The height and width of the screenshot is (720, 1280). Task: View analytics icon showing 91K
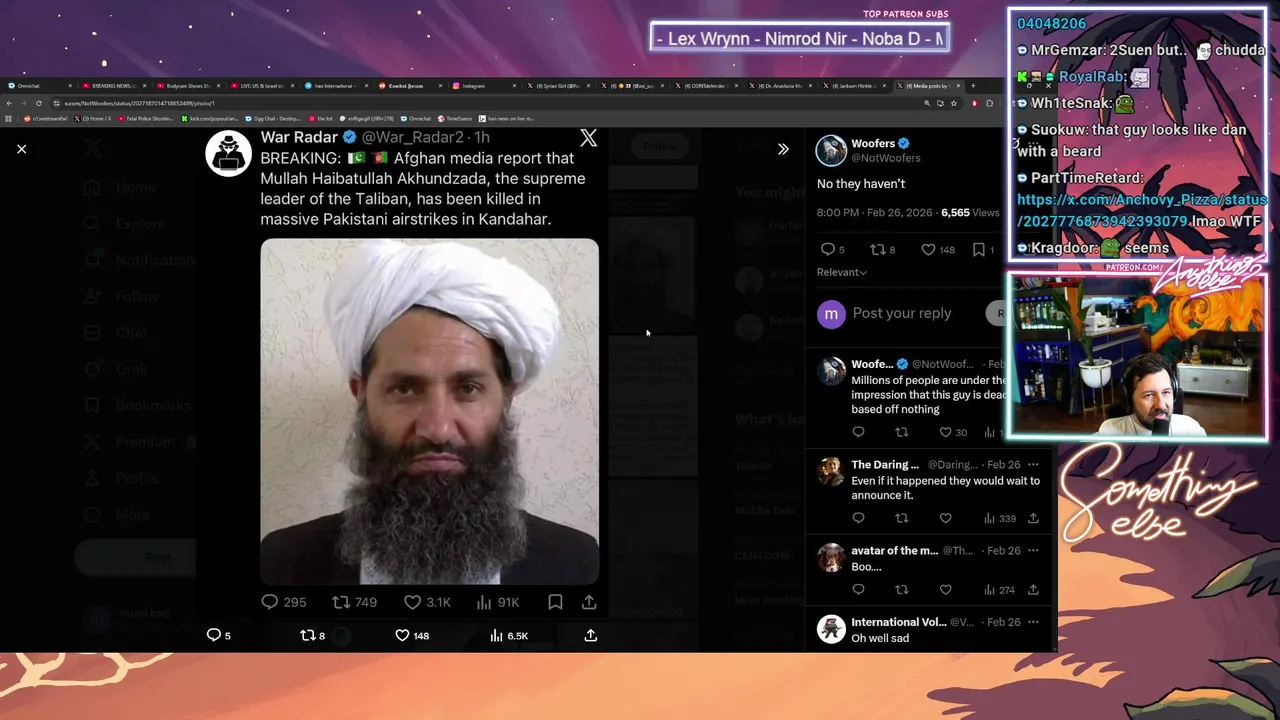click(x=484, y=602)
